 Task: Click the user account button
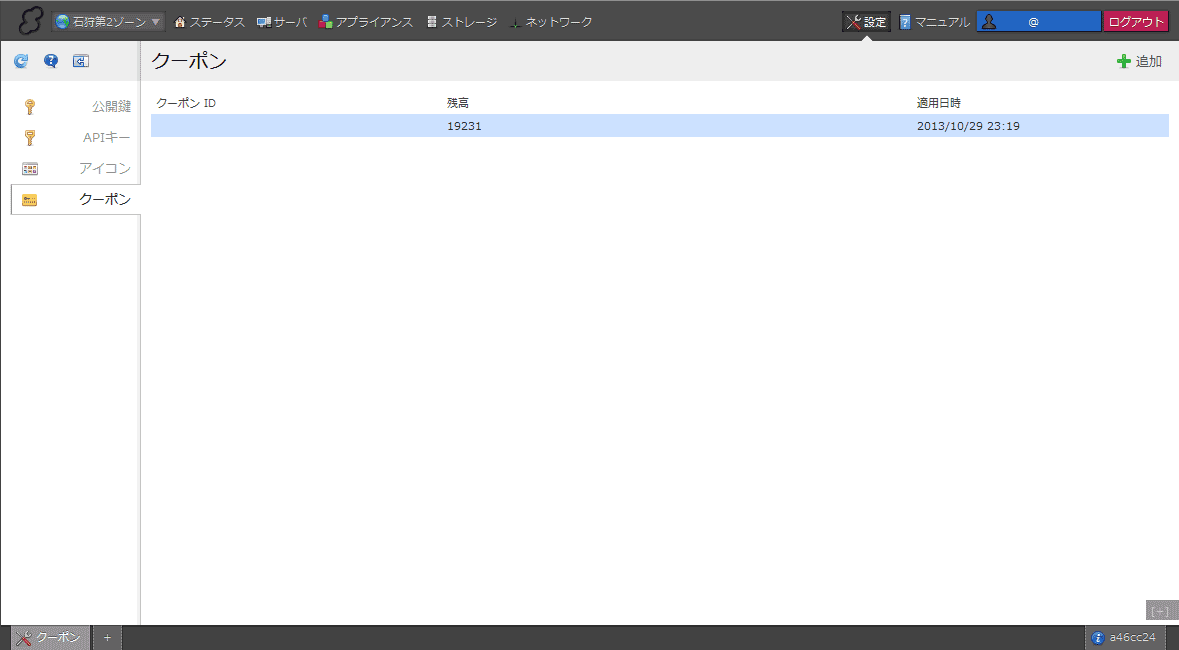[x=1038, y=22]
